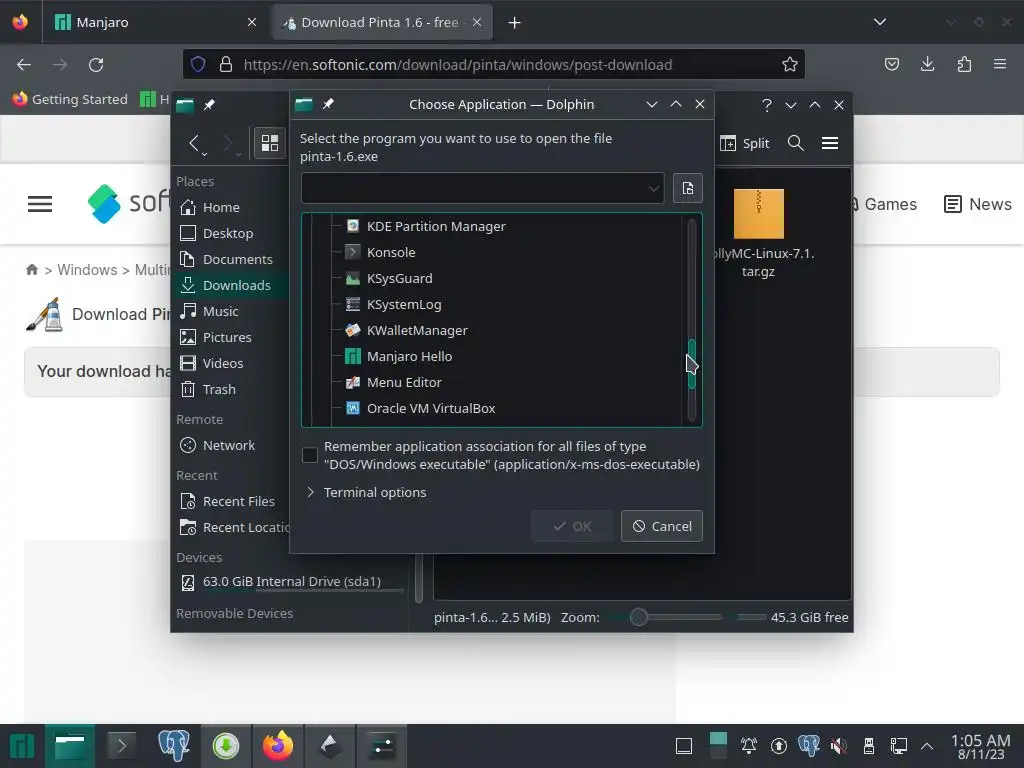Click the Split view button in Dolphin

744,143
